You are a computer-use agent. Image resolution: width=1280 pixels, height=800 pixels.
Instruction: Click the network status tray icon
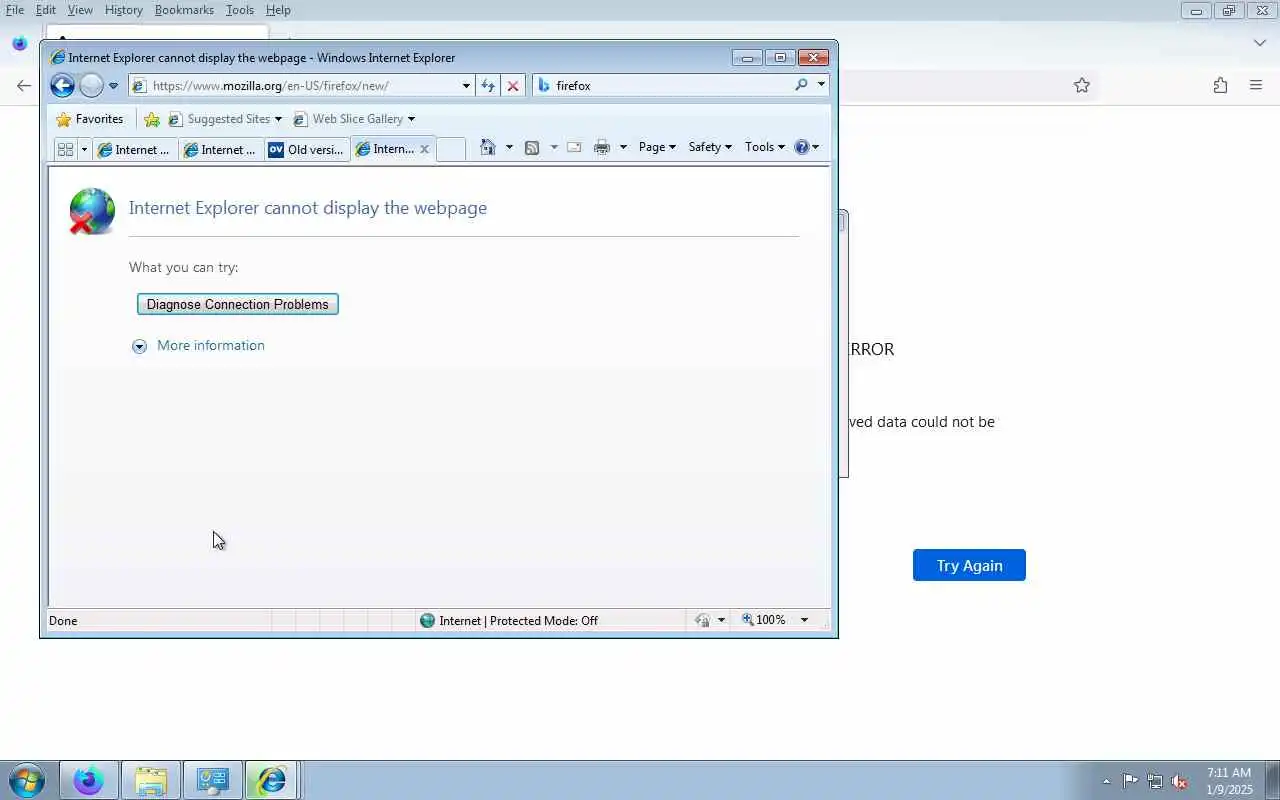tap(1155, 782)
